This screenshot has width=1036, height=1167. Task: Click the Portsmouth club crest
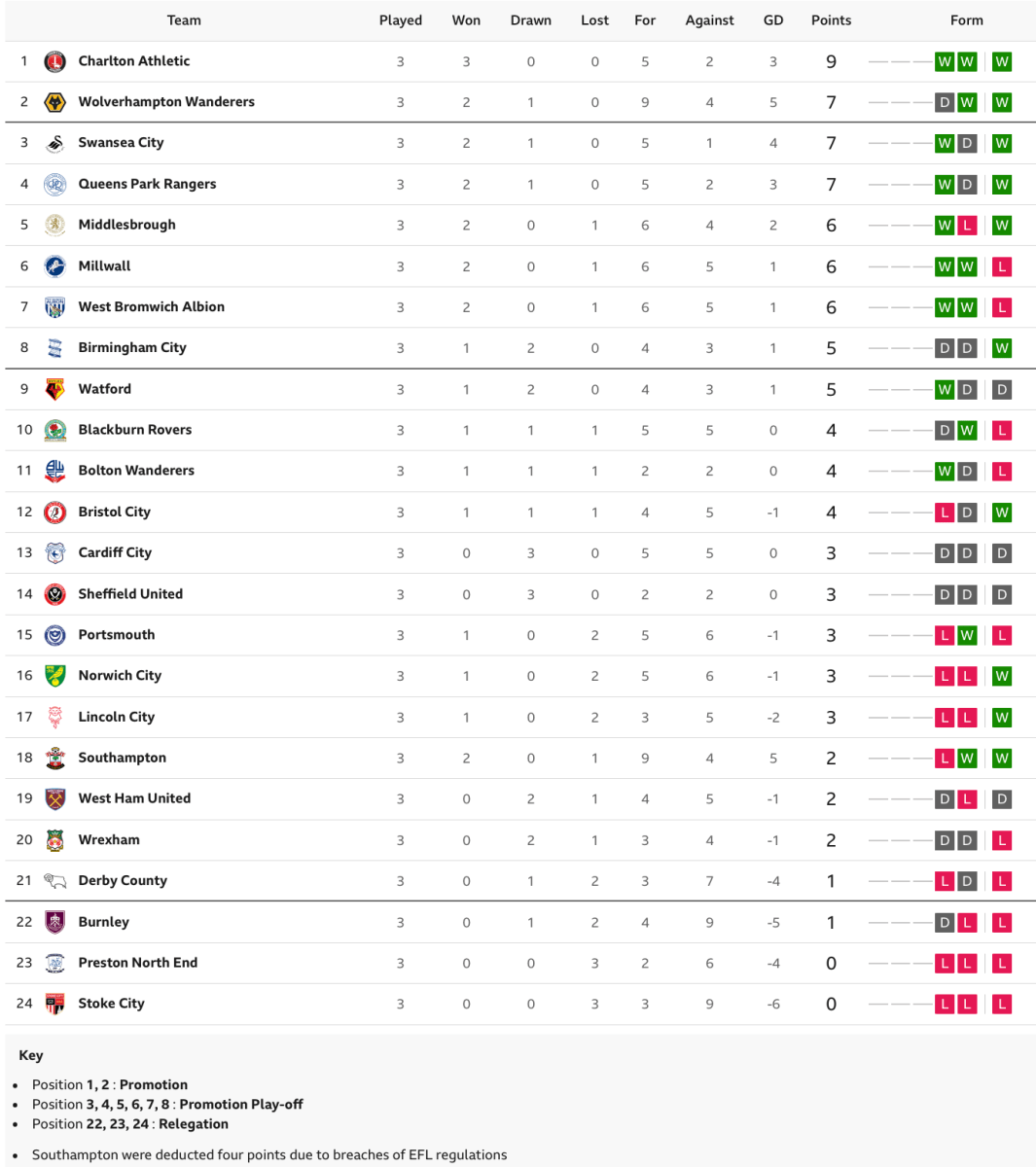click(55, 635)
